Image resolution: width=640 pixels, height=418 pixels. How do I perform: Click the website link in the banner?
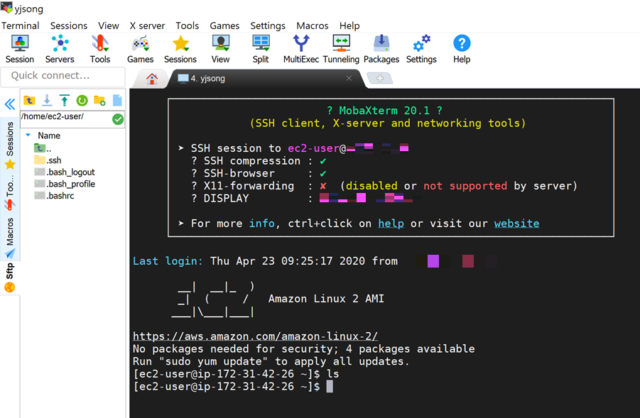(516, 224)
